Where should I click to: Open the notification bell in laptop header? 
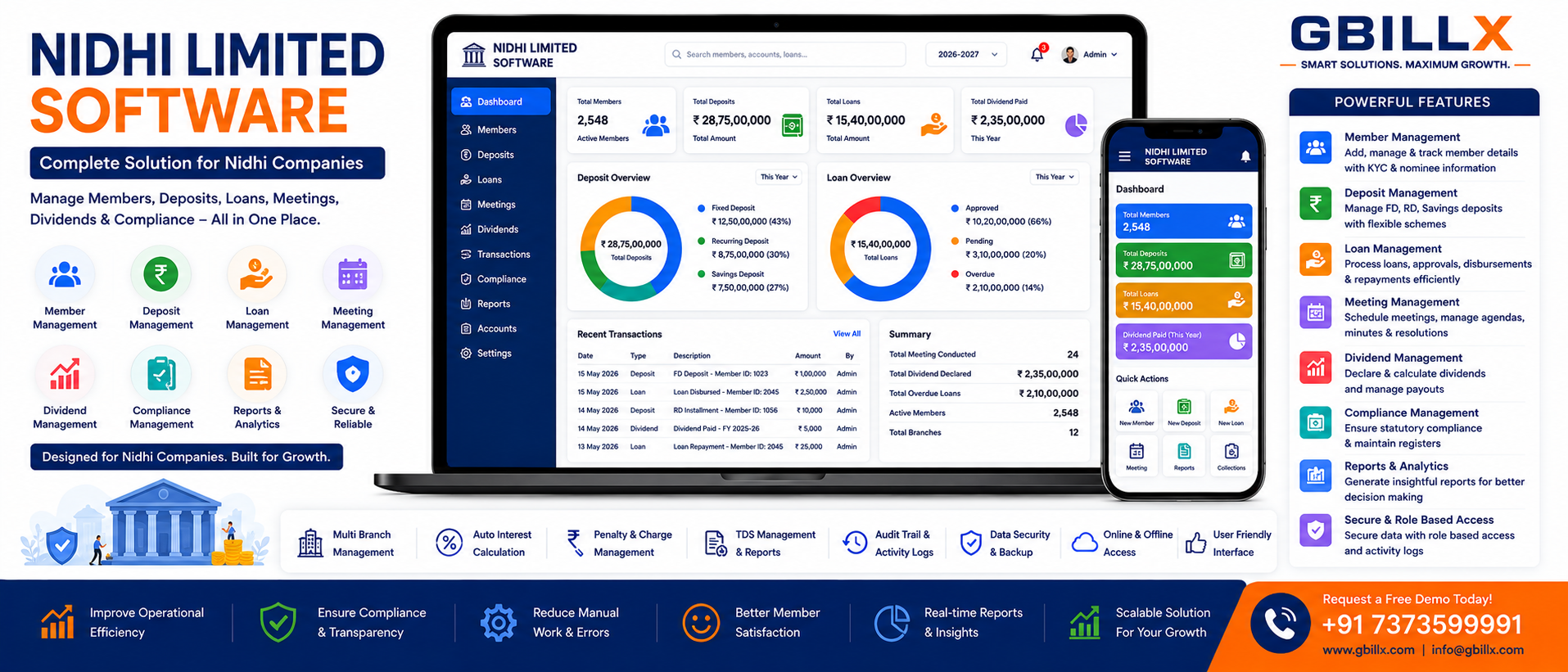tap(1037, 54)
